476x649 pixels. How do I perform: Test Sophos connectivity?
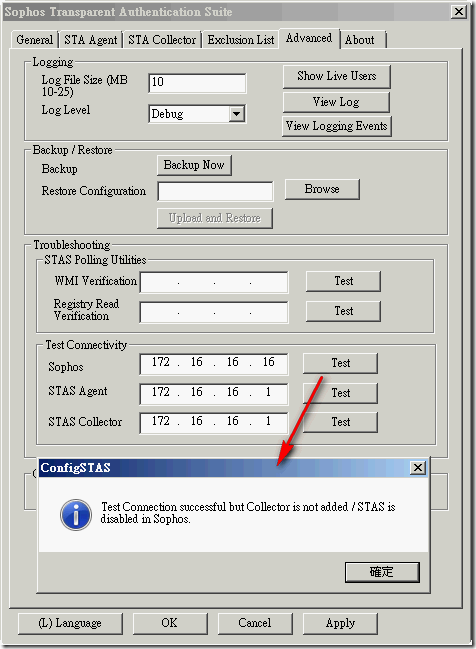[340, 363]
